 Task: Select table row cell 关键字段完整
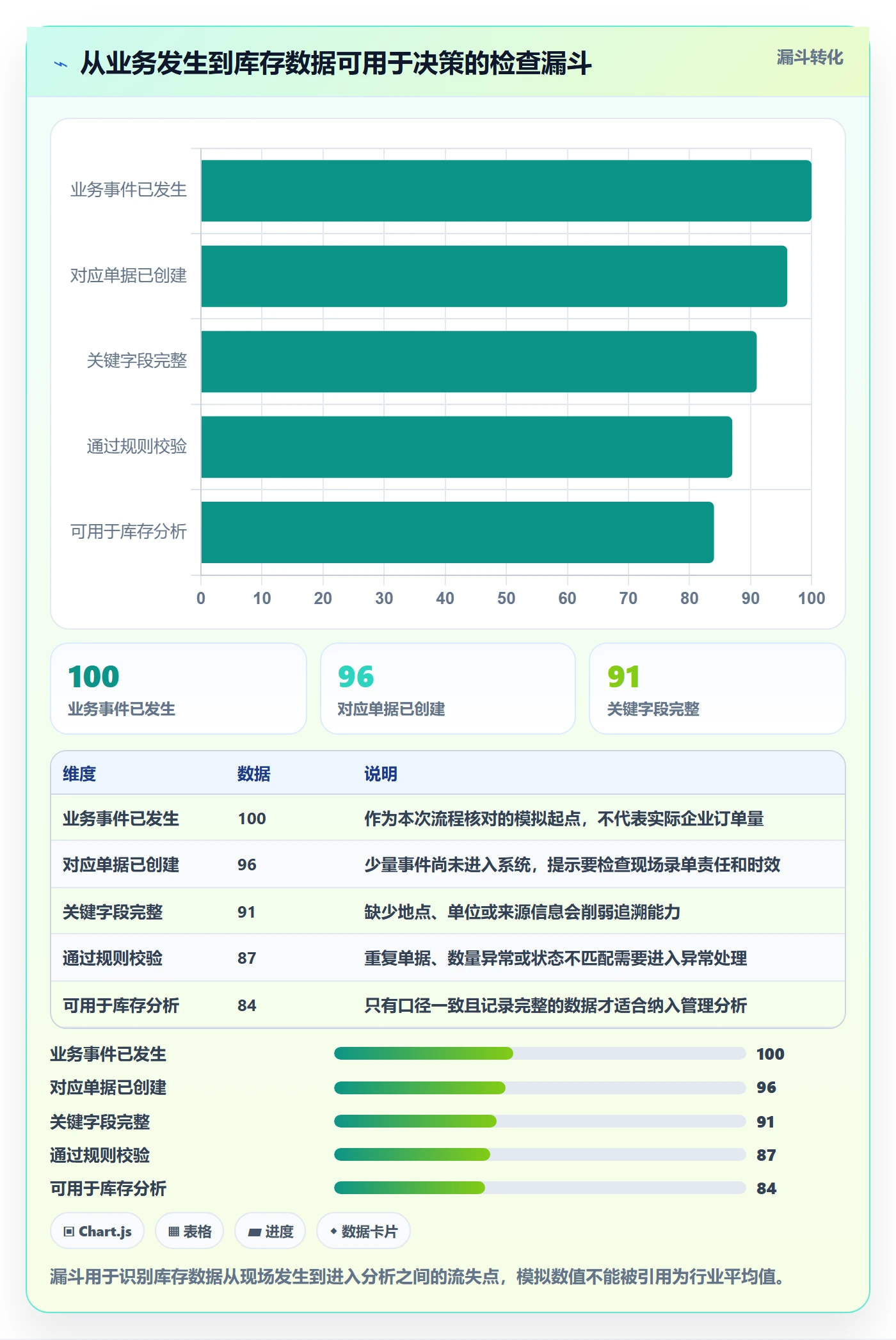113,912
